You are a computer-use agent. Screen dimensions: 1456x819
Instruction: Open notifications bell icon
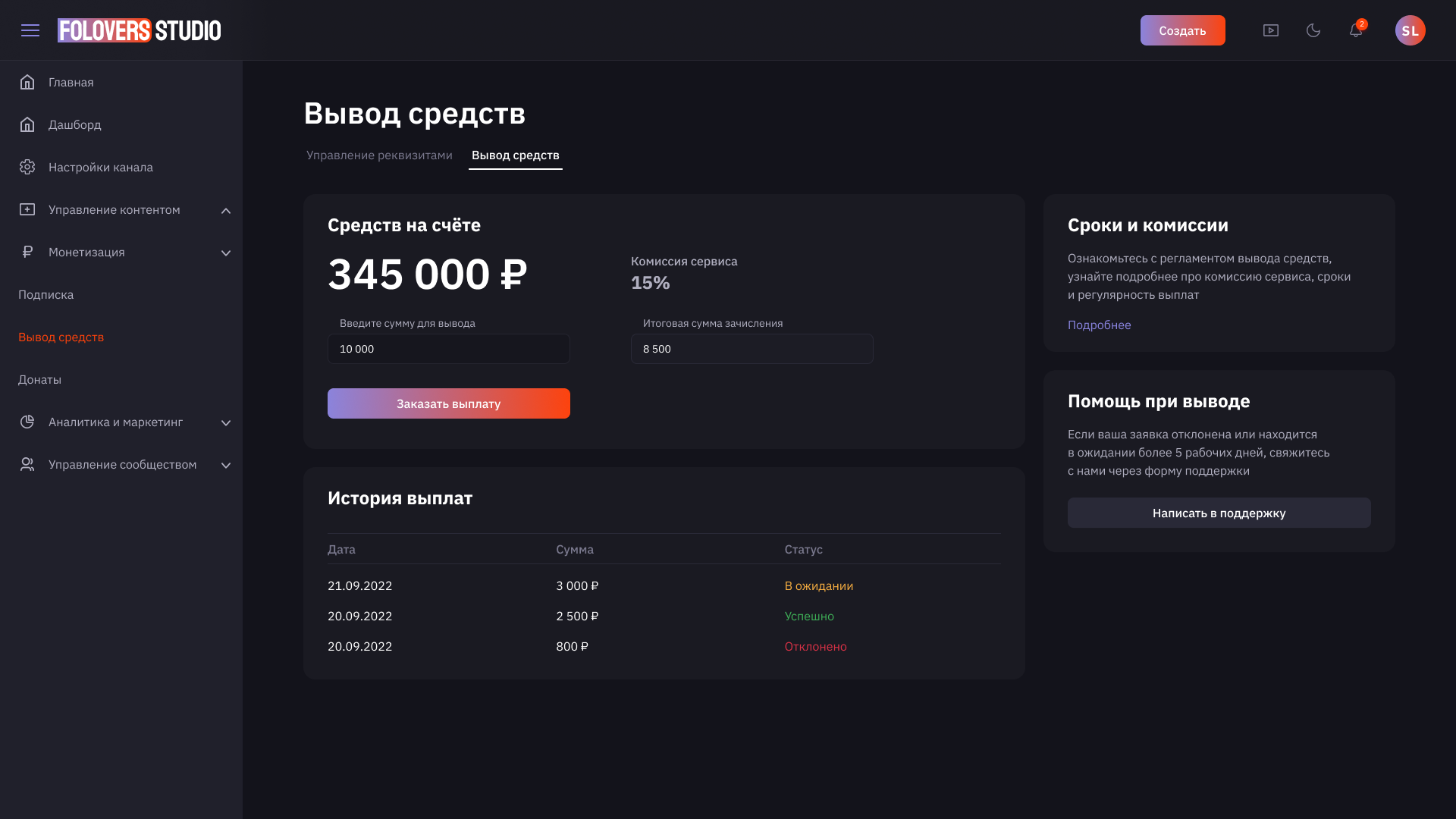(x=1356, y=30)
